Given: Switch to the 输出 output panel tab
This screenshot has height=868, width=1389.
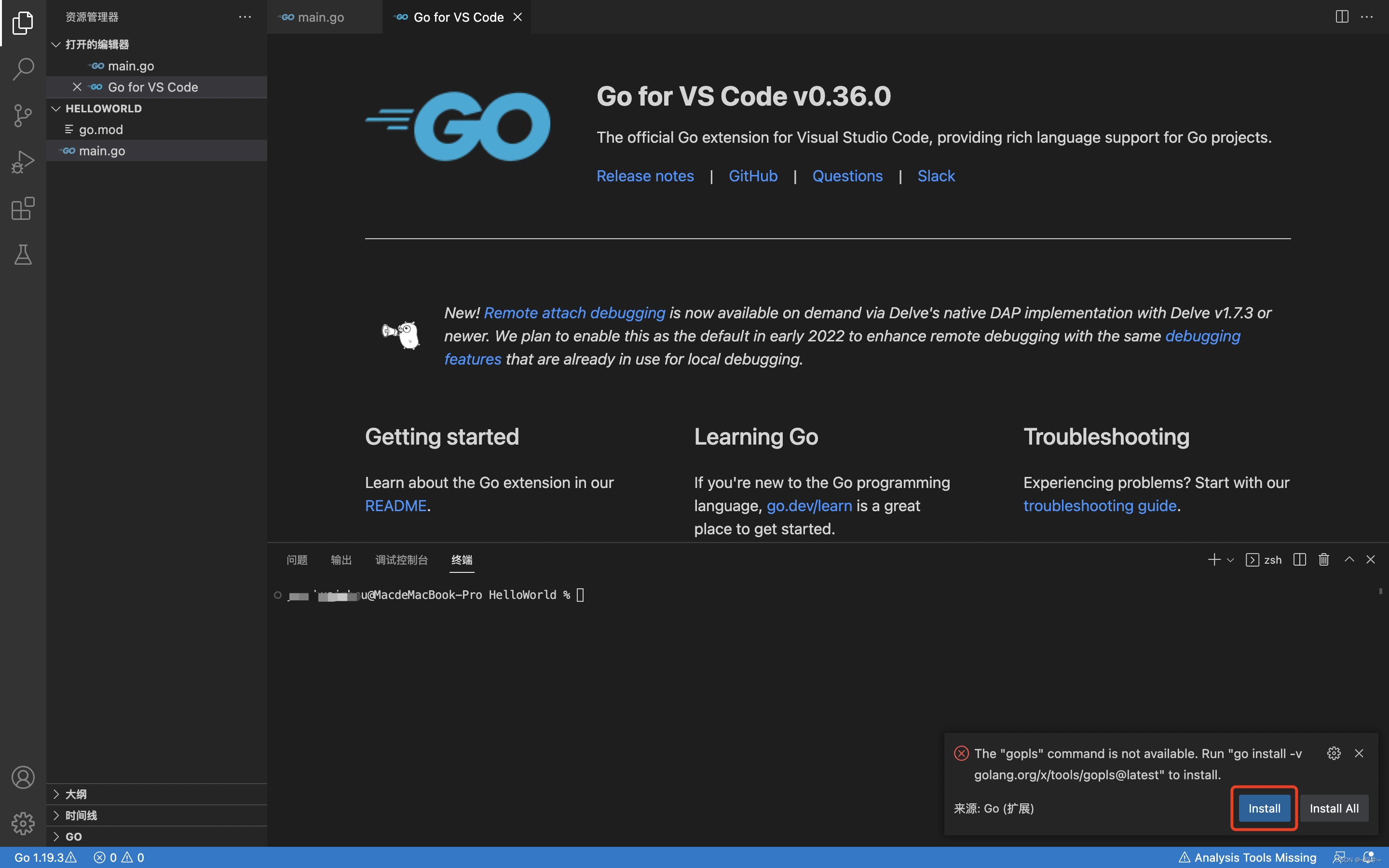Looking at the screenshot, I should point(341,560).
